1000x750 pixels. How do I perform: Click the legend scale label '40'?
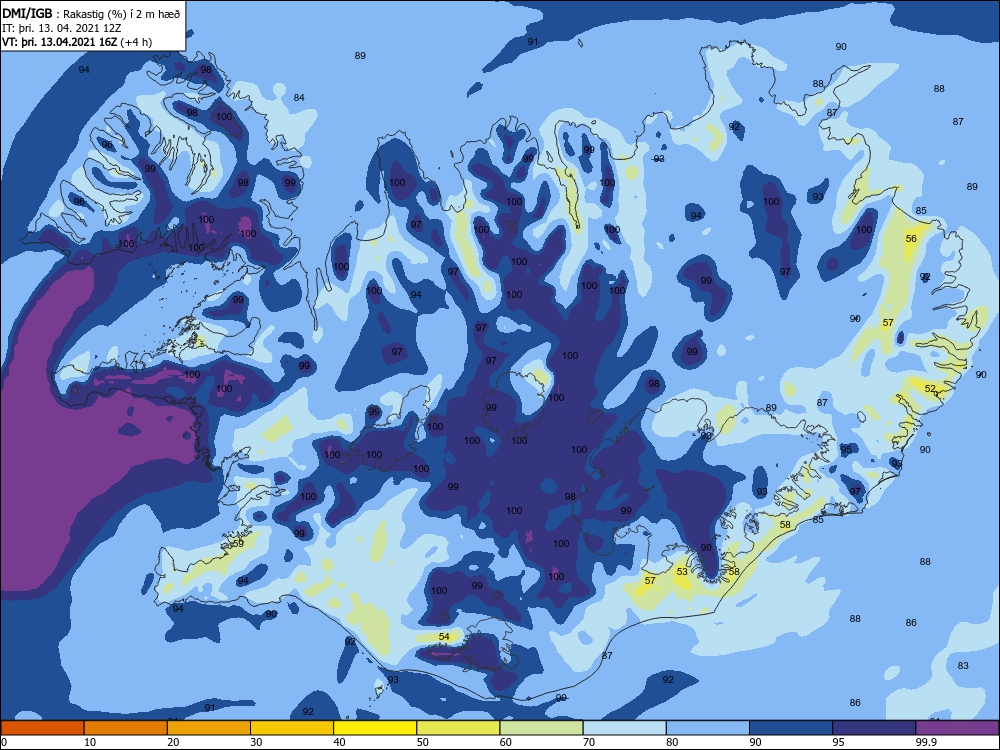point(339,742)
